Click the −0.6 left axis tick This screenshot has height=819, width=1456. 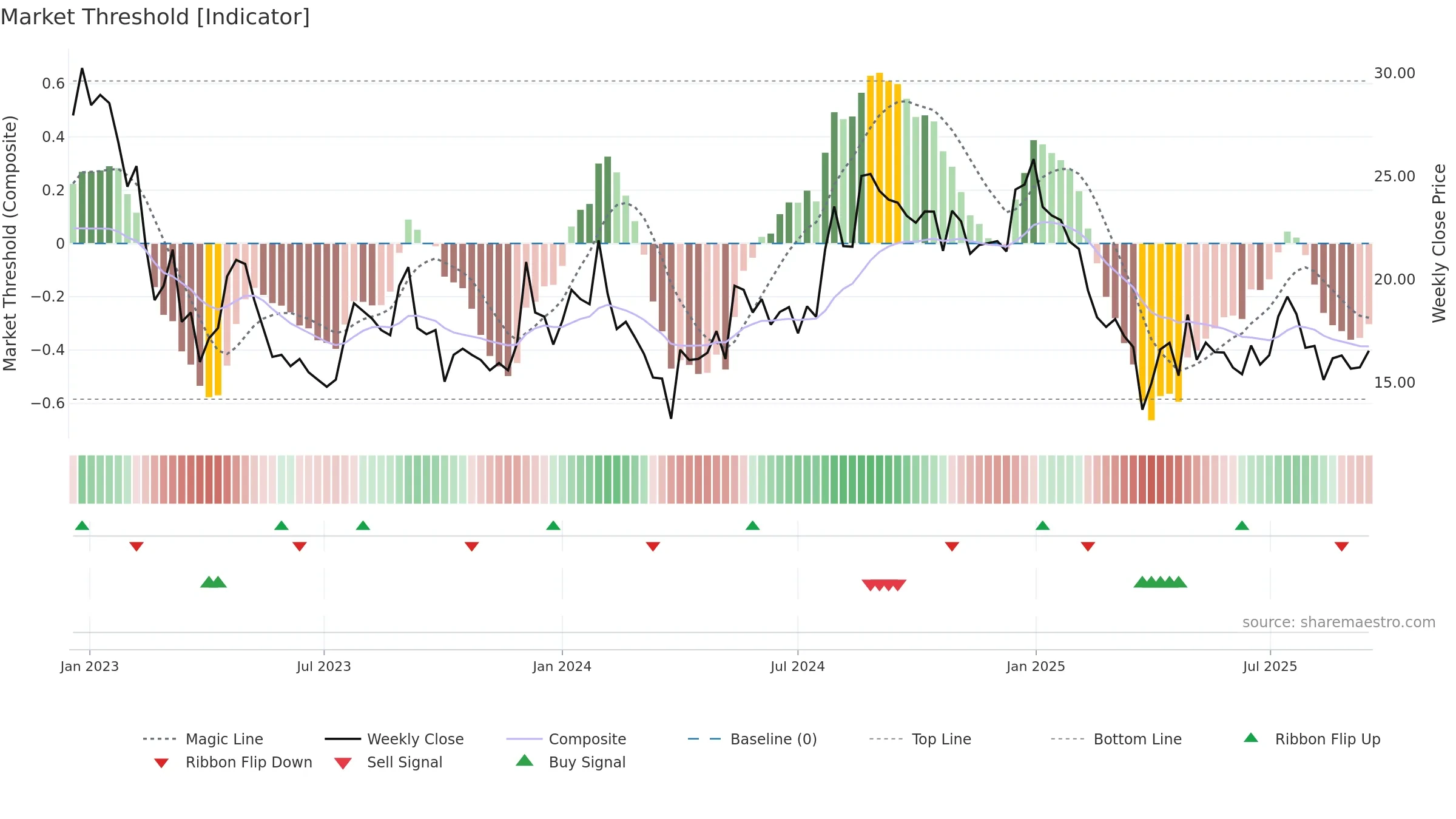point(48,403)
